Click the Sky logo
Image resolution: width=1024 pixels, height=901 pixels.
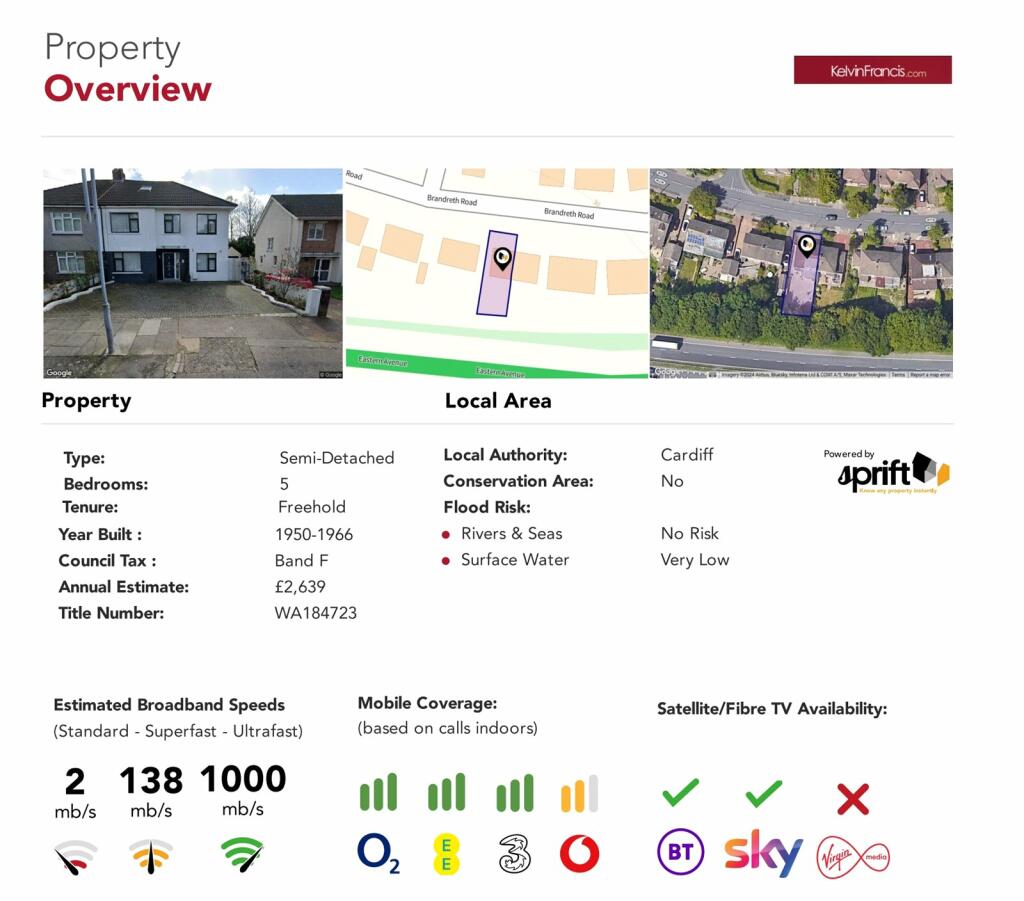pos(763,852)
